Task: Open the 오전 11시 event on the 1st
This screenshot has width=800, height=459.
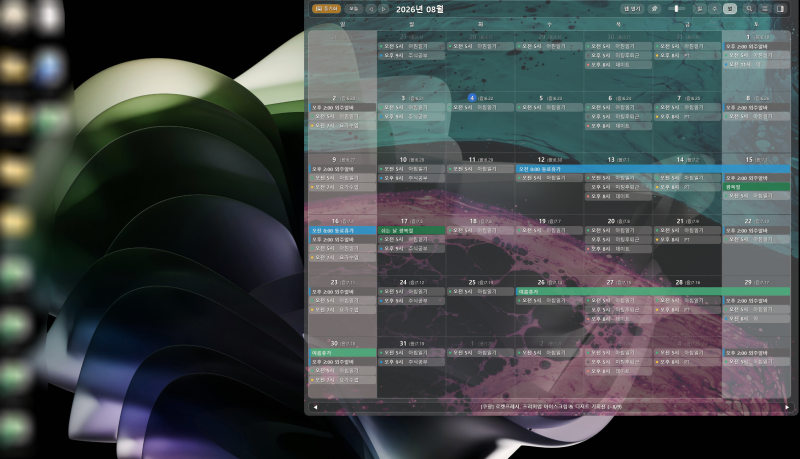Action: (x=757, y=65)
